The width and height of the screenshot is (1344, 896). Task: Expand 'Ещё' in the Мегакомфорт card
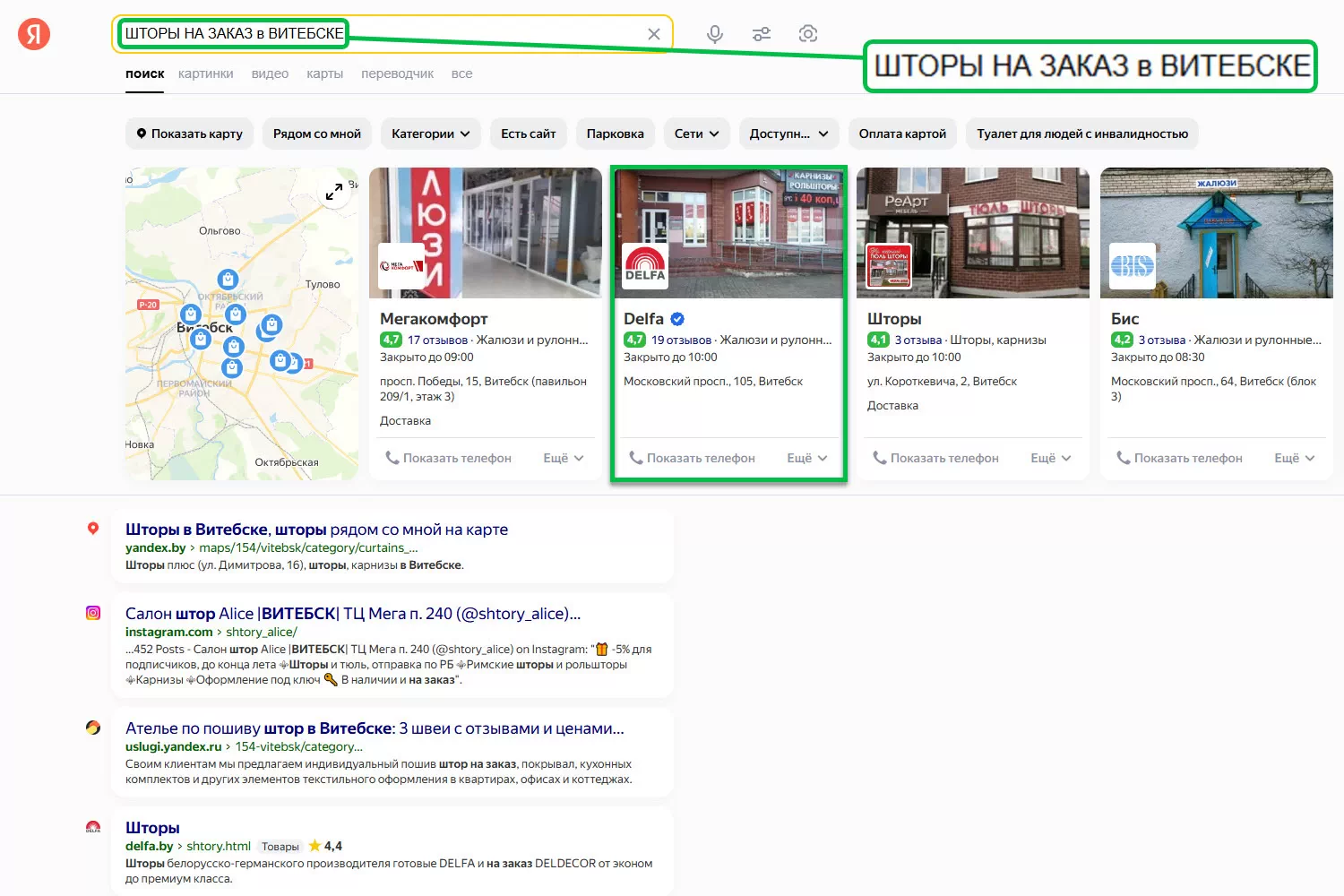click(563, 458)
